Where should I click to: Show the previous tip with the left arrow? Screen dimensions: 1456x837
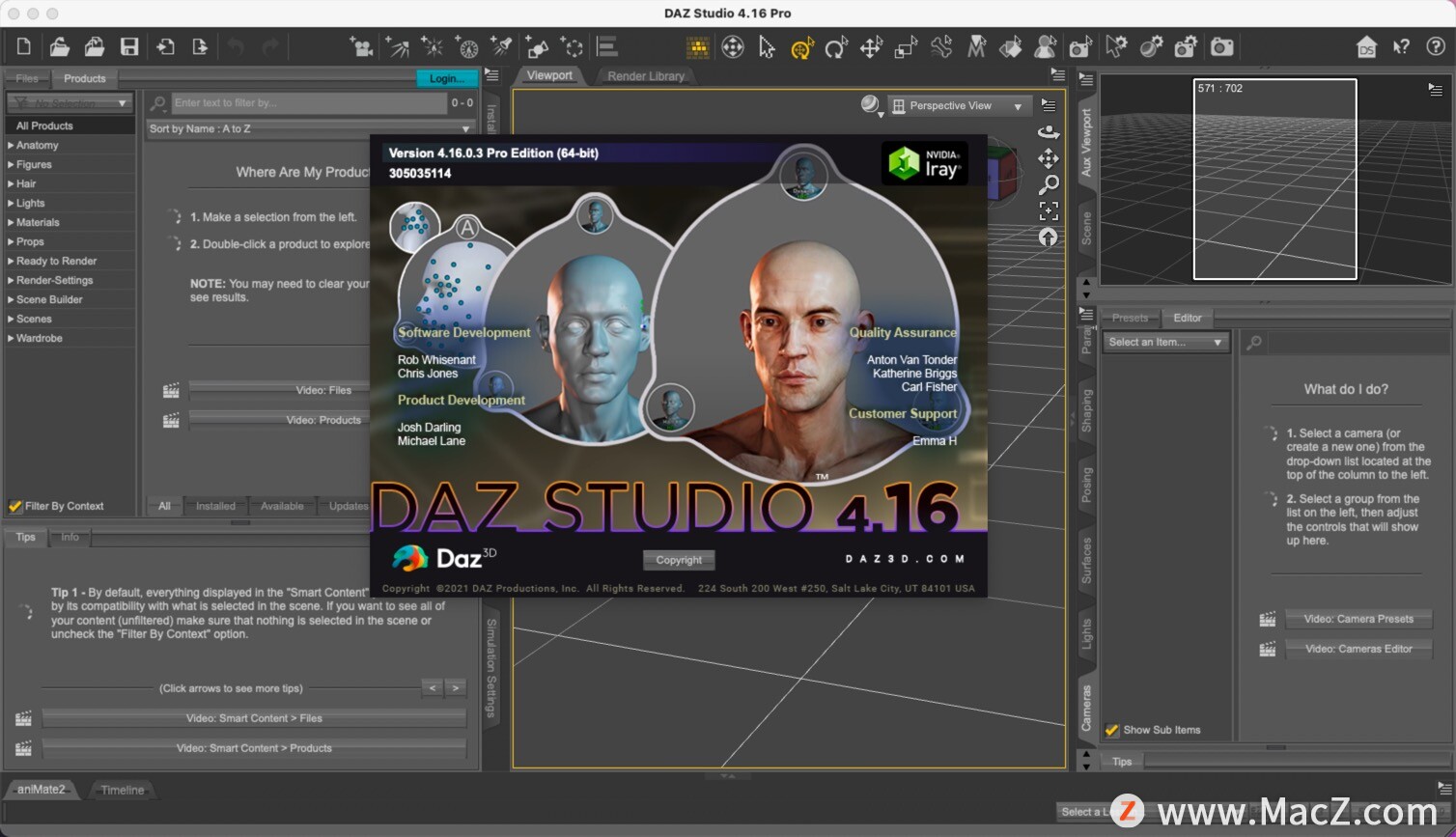(x=433, y=688)
